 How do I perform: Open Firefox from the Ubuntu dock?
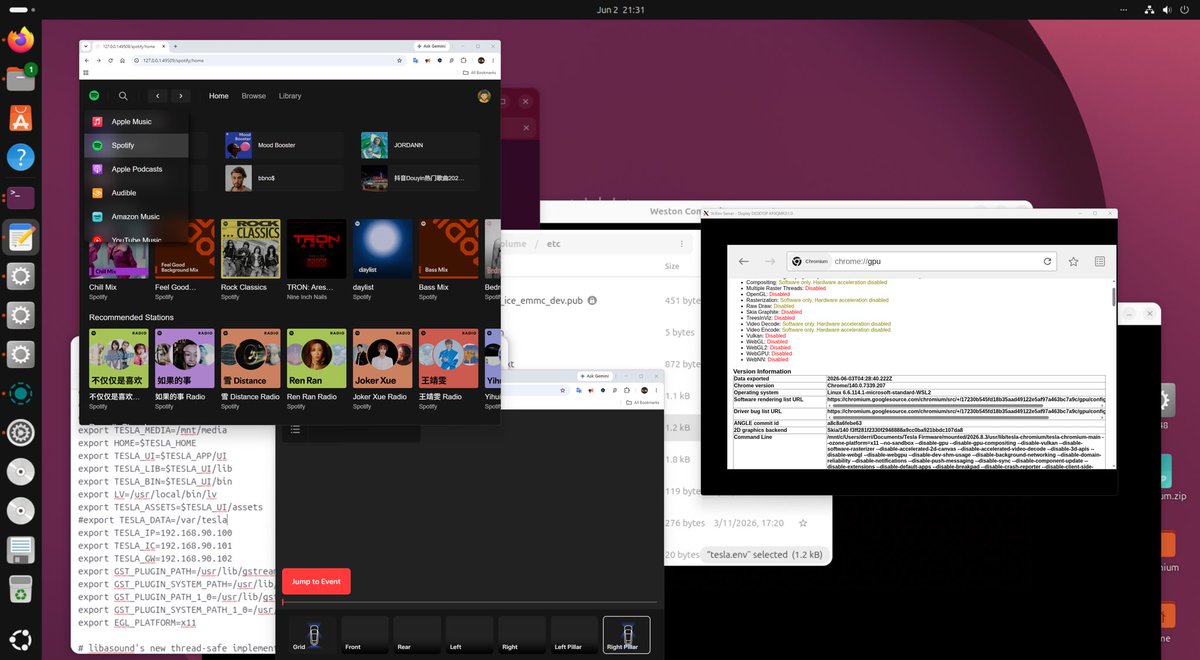pos(21,40)
